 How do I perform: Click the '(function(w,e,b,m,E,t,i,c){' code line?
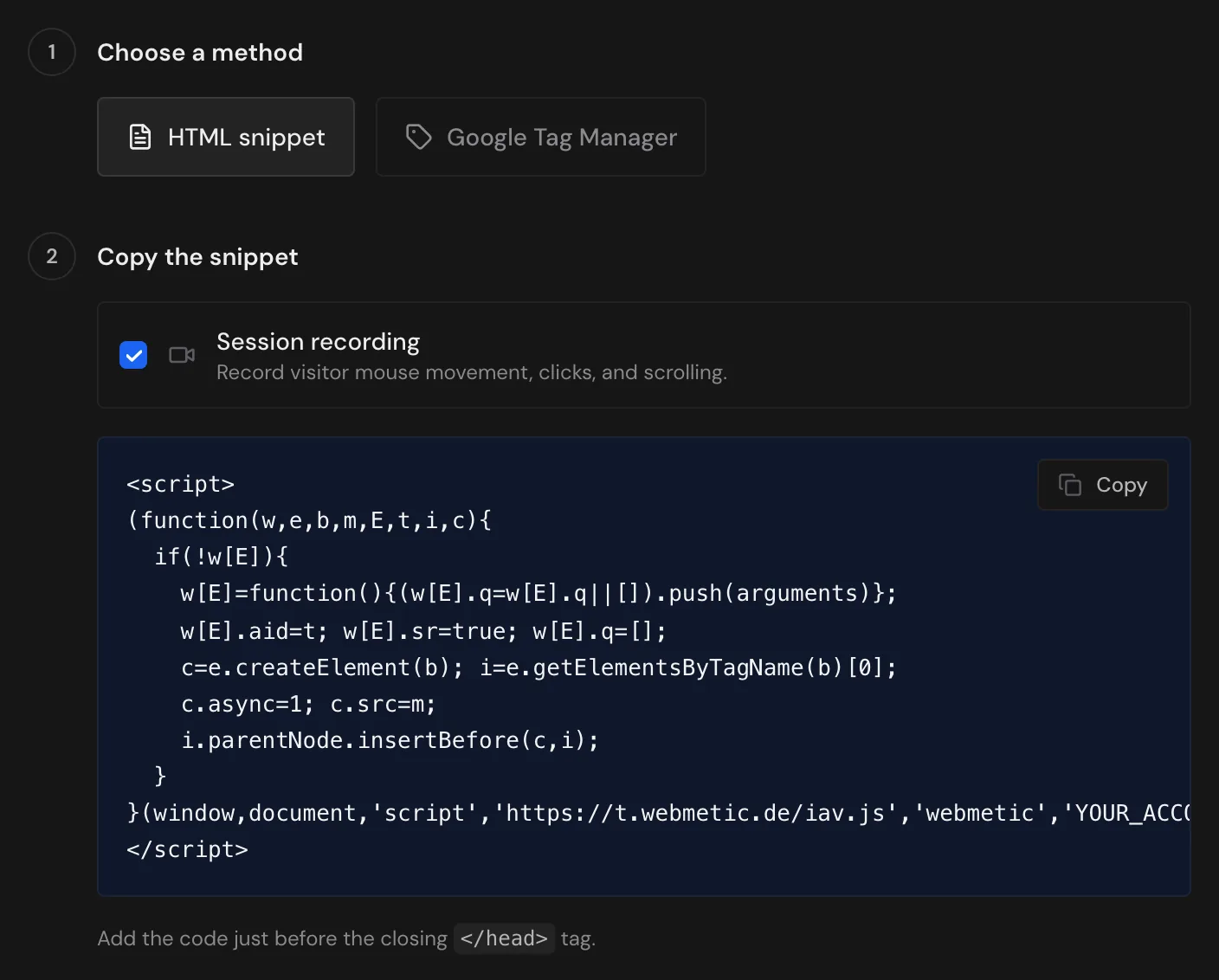309,520
